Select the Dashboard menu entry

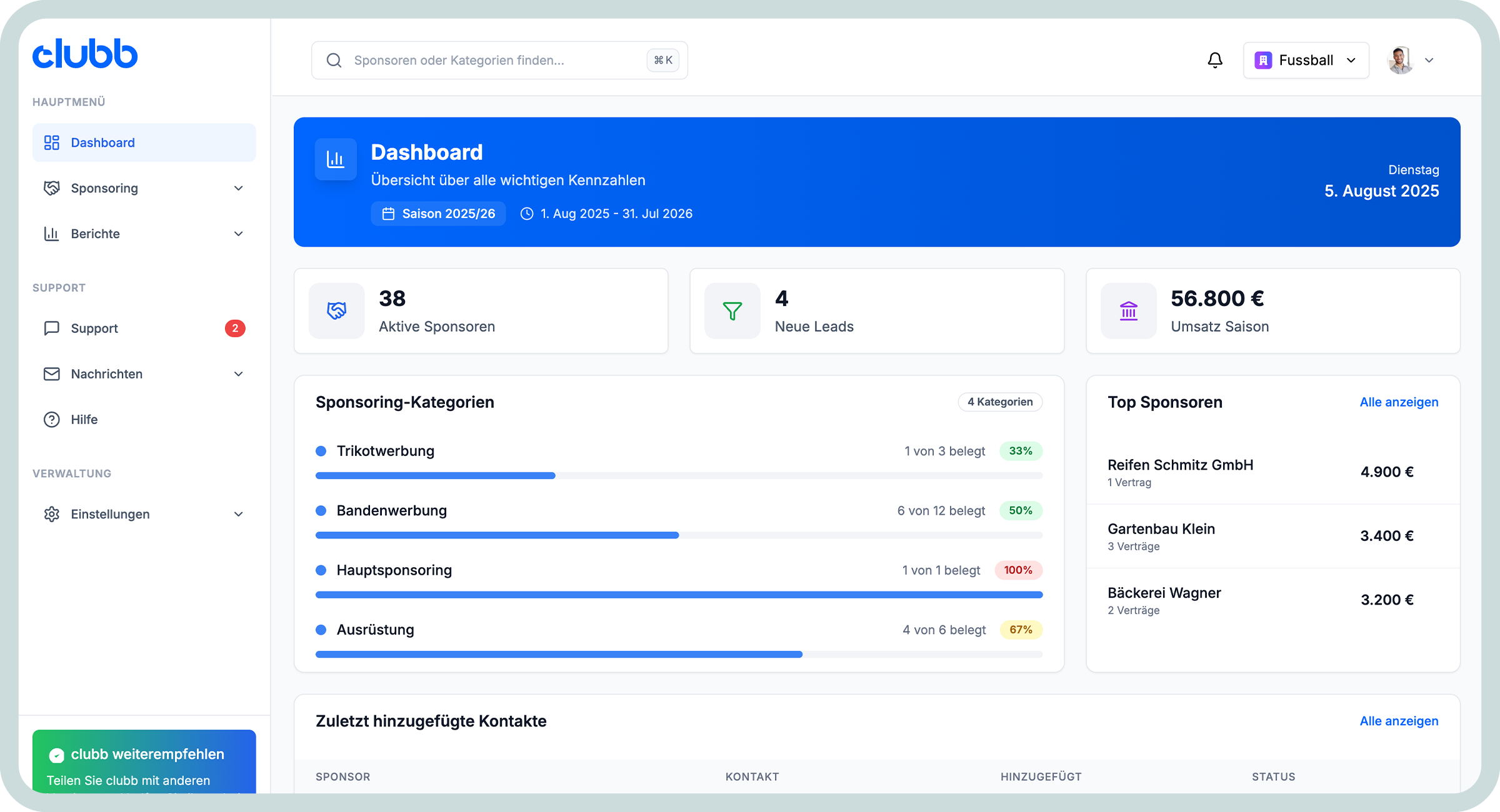[103, 142]
